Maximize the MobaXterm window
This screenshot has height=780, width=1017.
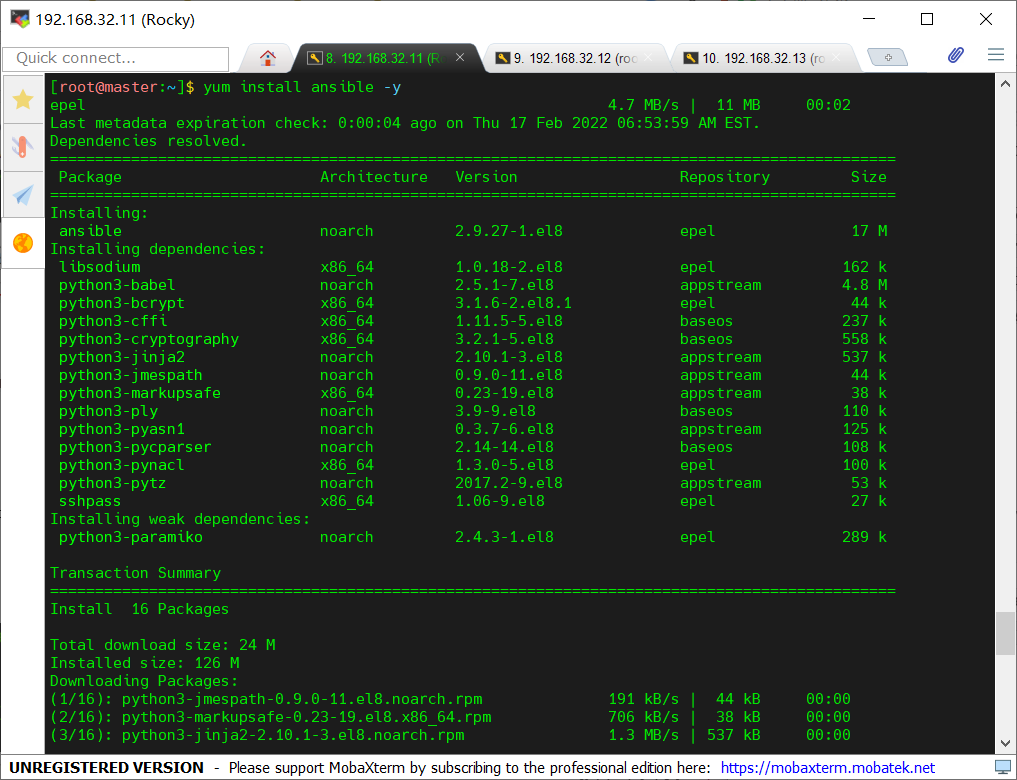927,19
